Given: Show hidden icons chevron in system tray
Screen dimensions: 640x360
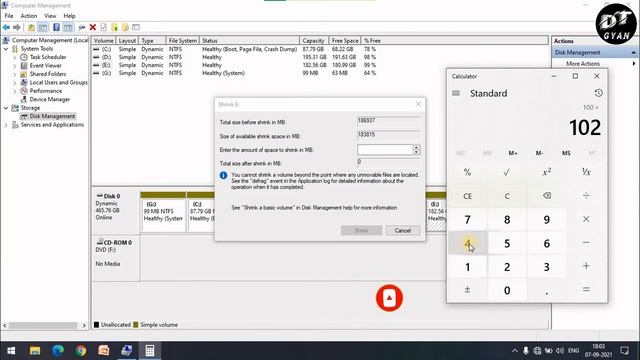Looking at the screenshot, I should pyautogui.click(x=514, y=351).
